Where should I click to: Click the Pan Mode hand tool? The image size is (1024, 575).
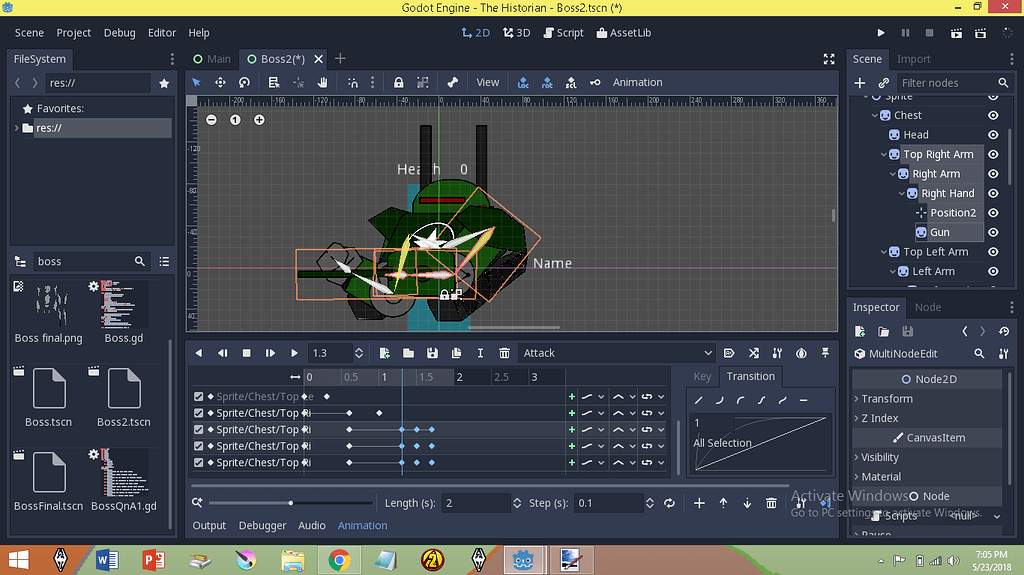coord(323,83)
